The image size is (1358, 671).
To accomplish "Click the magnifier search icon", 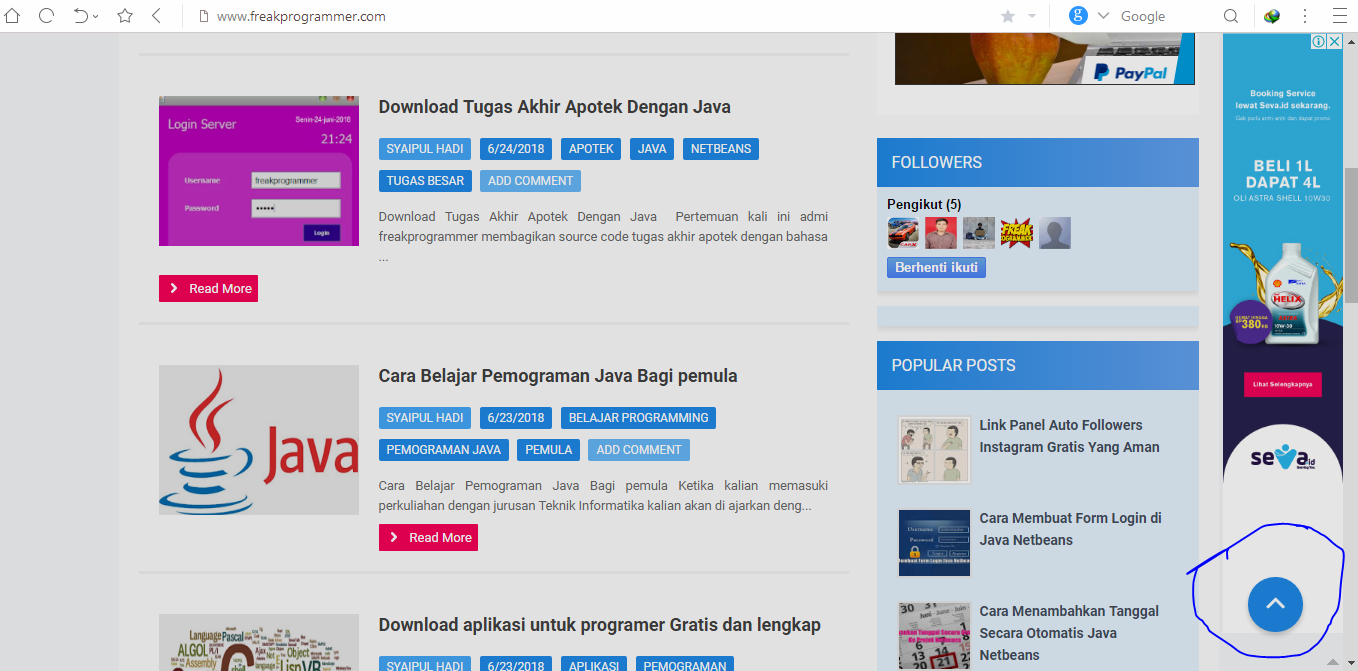I will pyautogui.click(x=1231, y=16).
